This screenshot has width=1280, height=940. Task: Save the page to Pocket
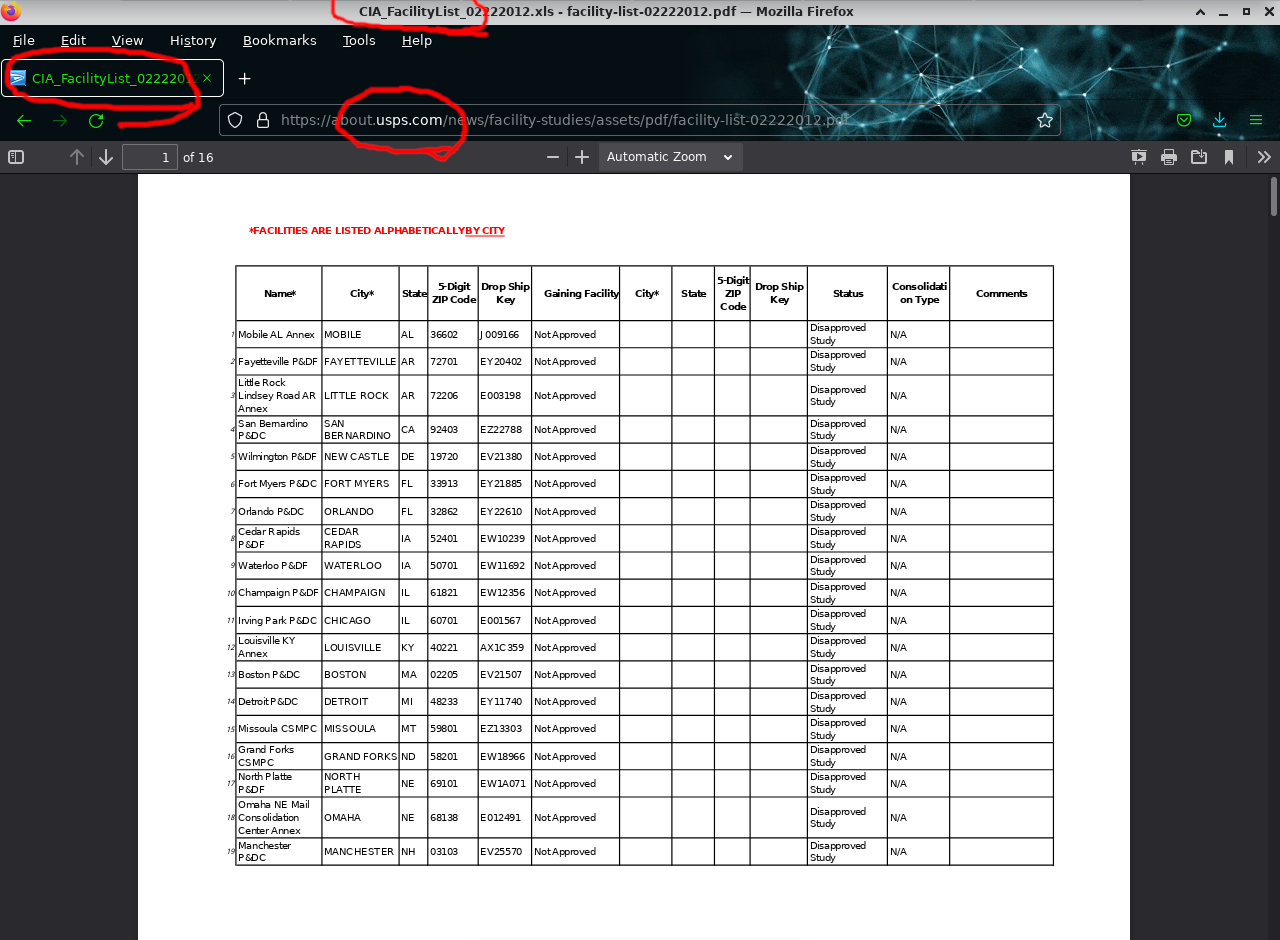click(1184, 120)
